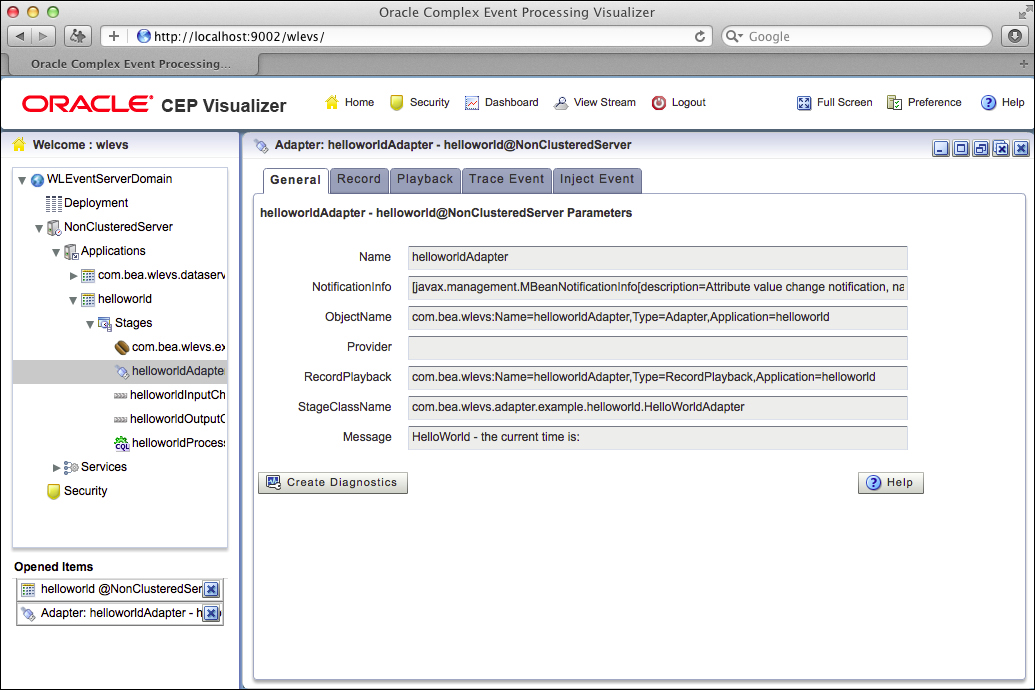Collapse the Stages tree node
The width and height of the screenshot is (1035, 690).
tap(90, 323)
